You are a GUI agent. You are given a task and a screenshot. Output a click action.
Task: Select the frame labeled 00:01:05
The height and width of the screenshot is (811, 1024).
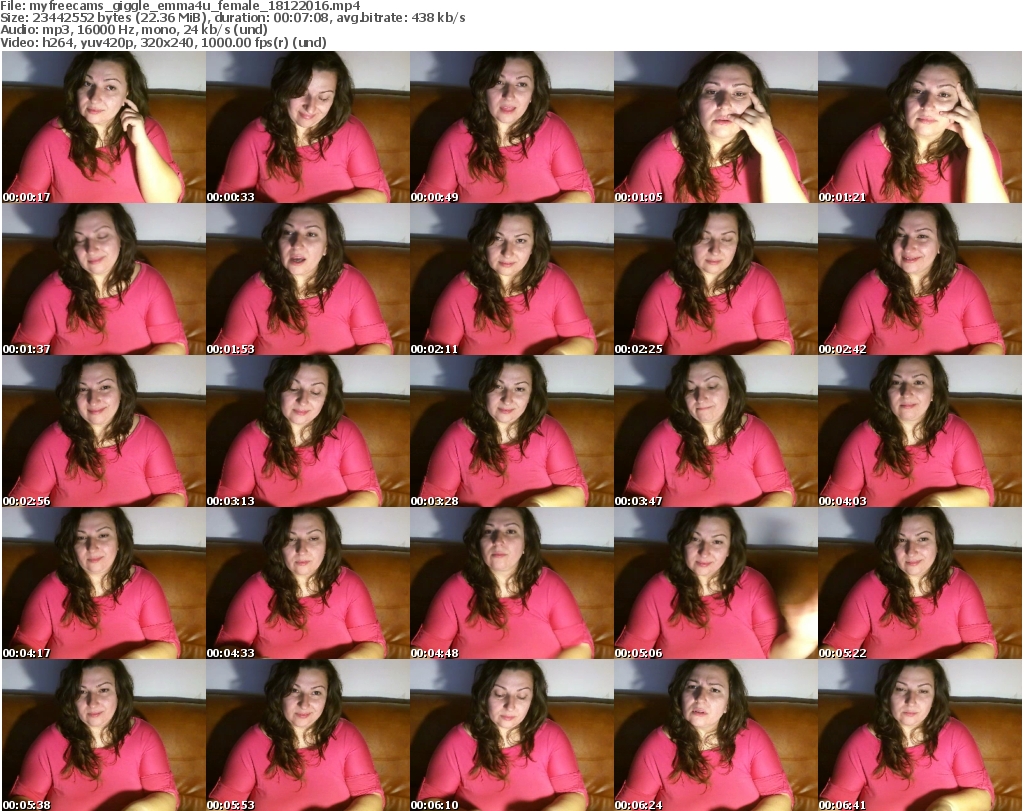[715, 127]
